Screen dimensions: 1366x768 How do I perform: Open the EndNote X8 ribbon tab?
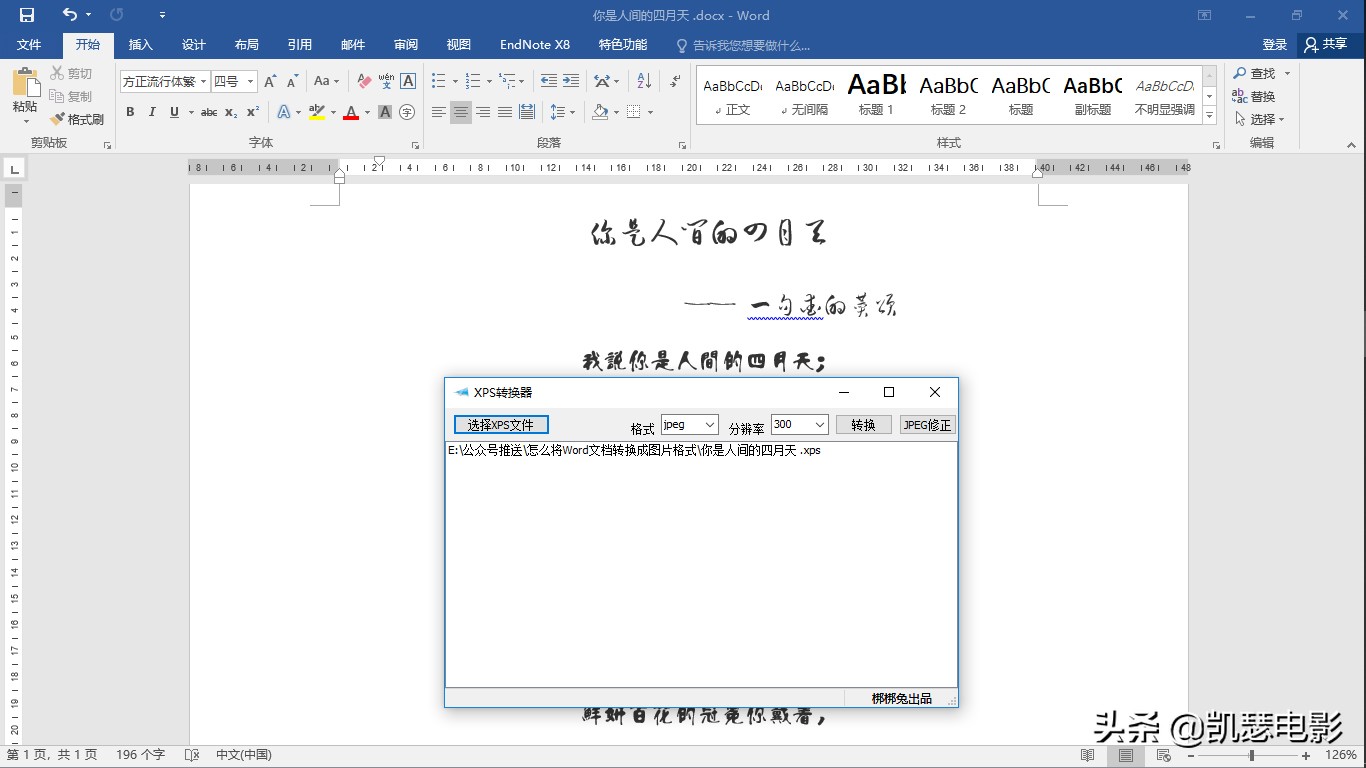click(x=534, y=45)
